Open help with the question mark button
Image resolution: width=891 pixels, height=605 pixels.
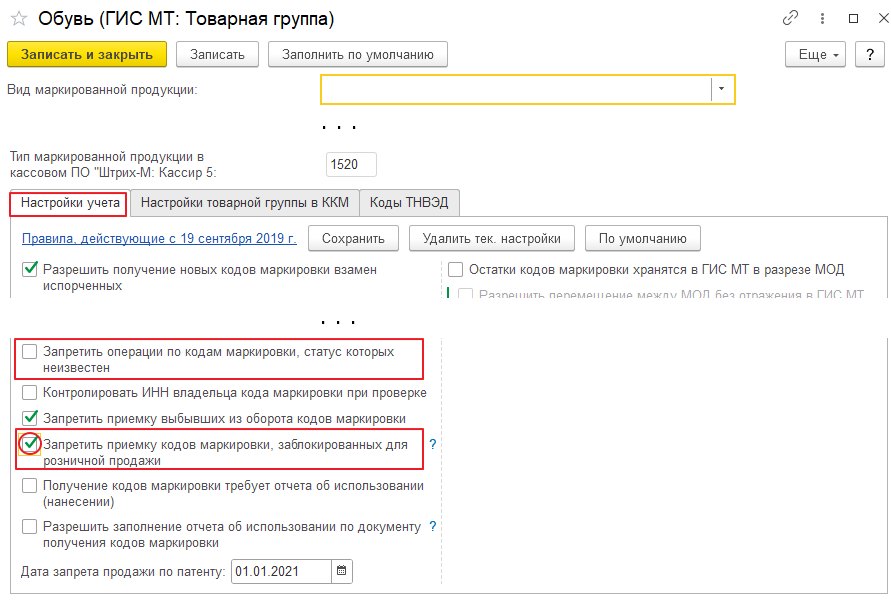[x=870, y=55]
